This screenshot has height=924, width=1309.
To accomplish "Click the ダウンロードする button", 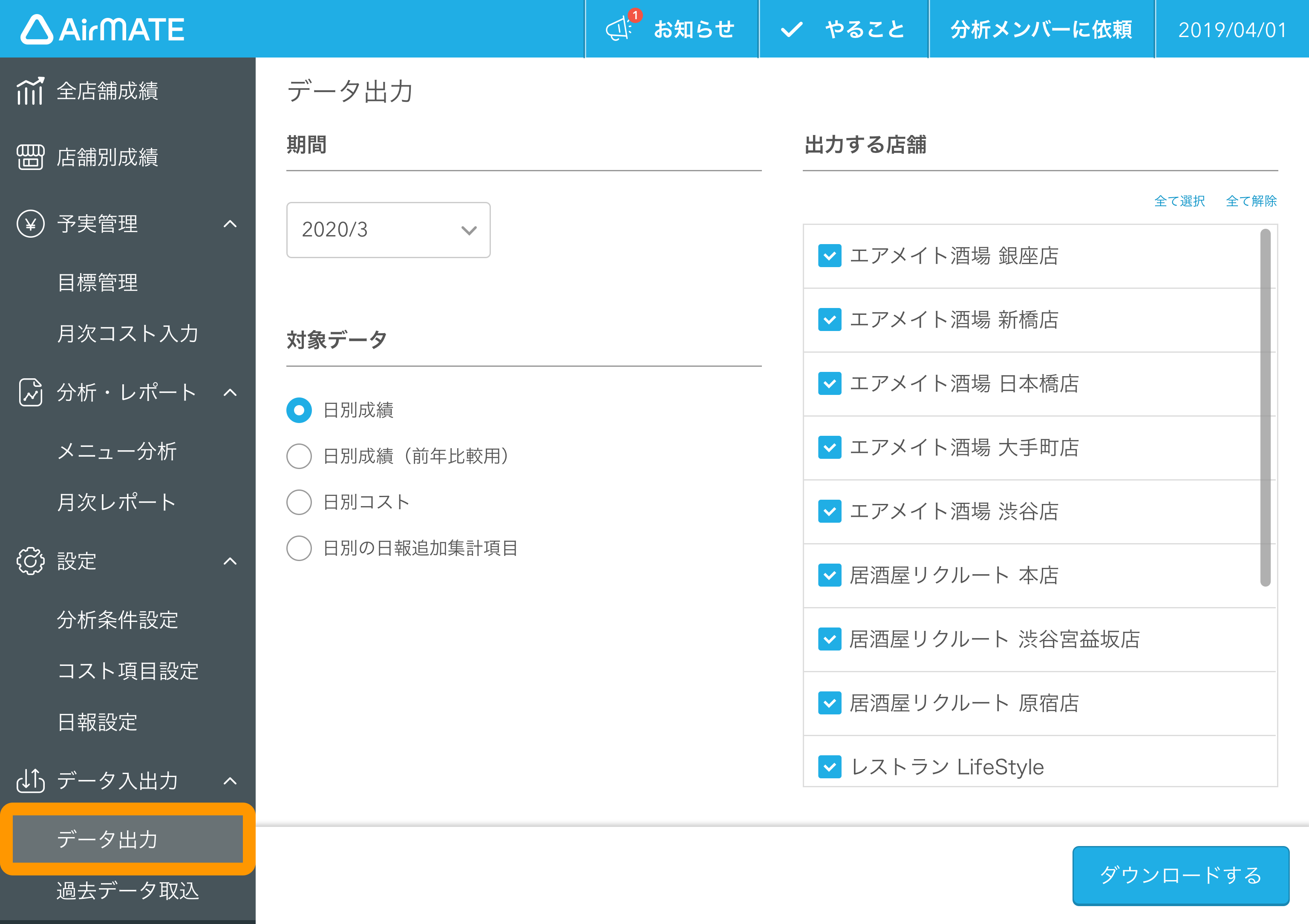I will coord(1180,875).
